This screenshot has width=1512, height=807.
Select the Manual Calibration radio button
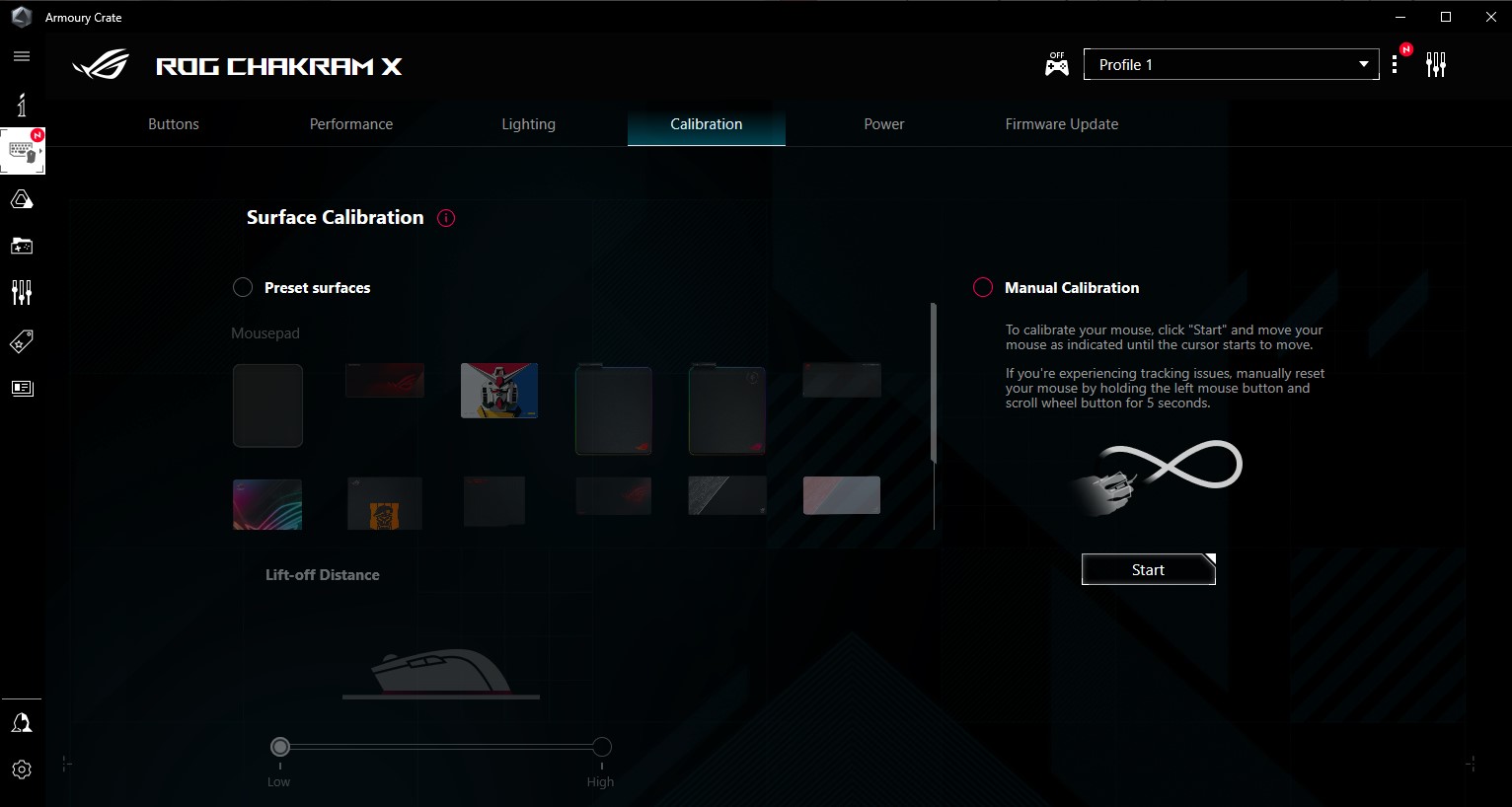(983, 287)
